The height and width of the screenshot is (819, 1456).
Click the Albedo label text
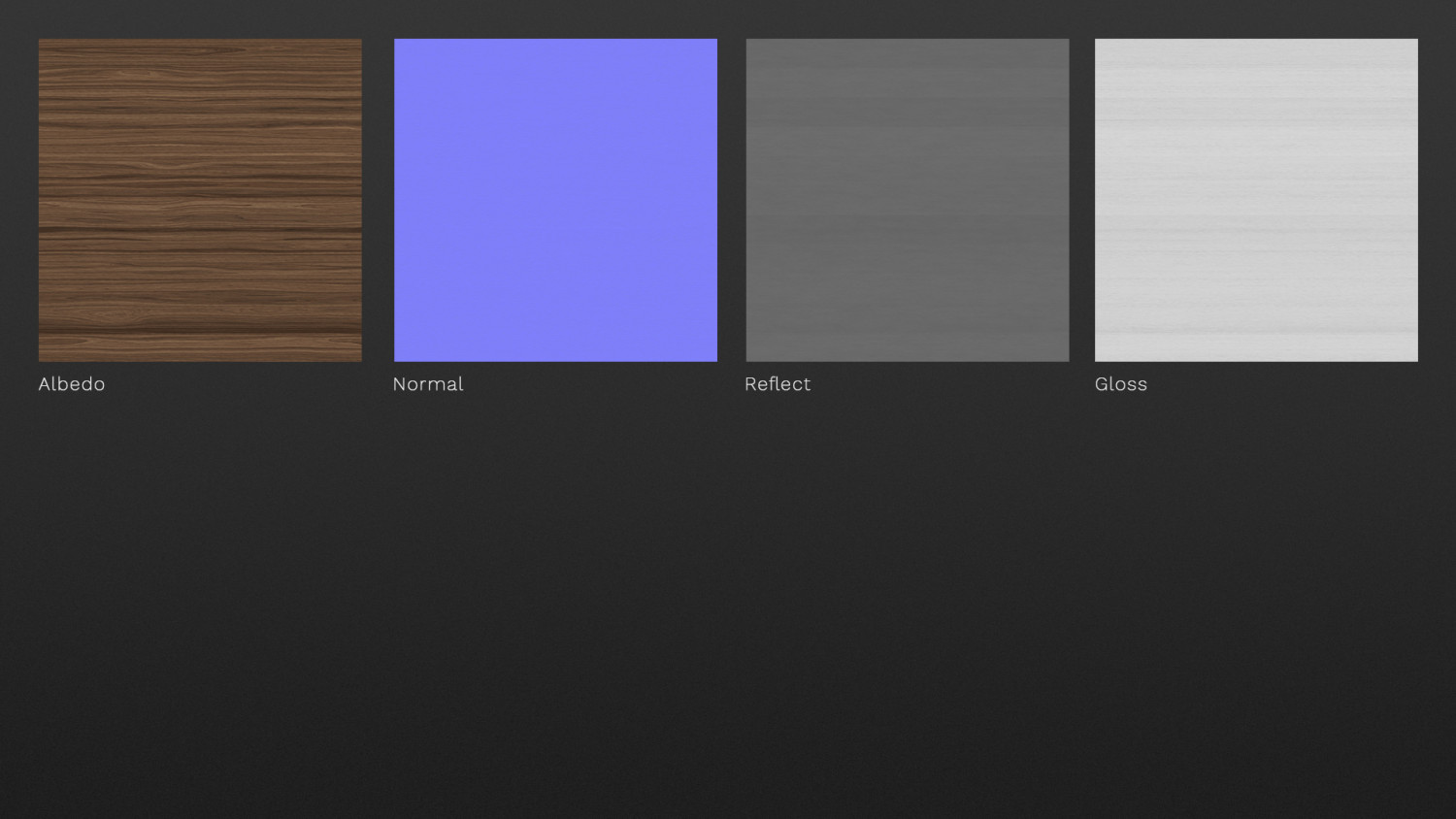click(72, 384)
